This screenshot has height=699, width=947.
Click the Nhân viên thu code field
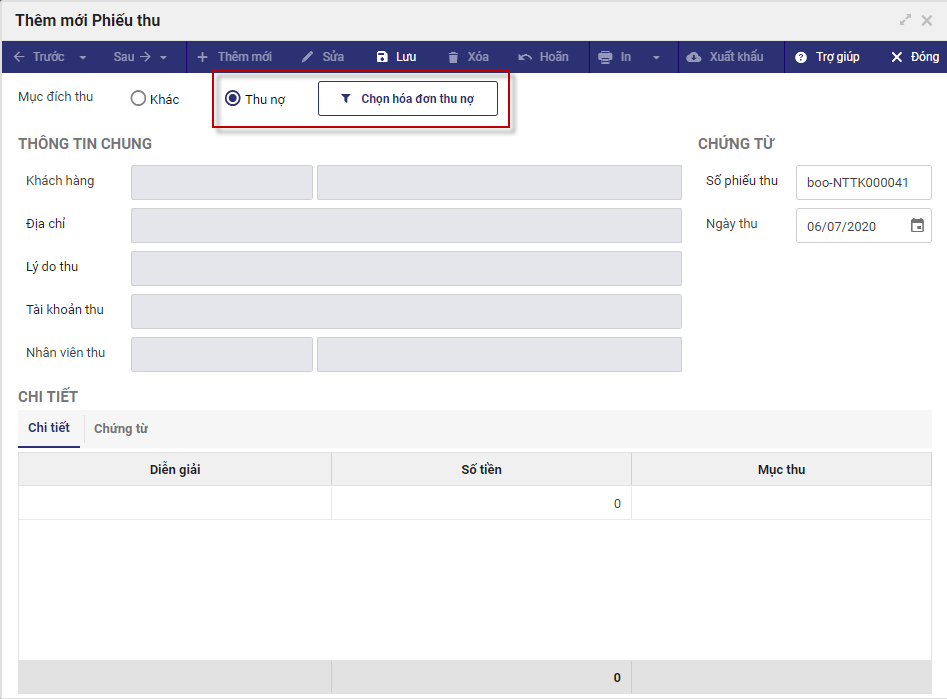[222, 354]
